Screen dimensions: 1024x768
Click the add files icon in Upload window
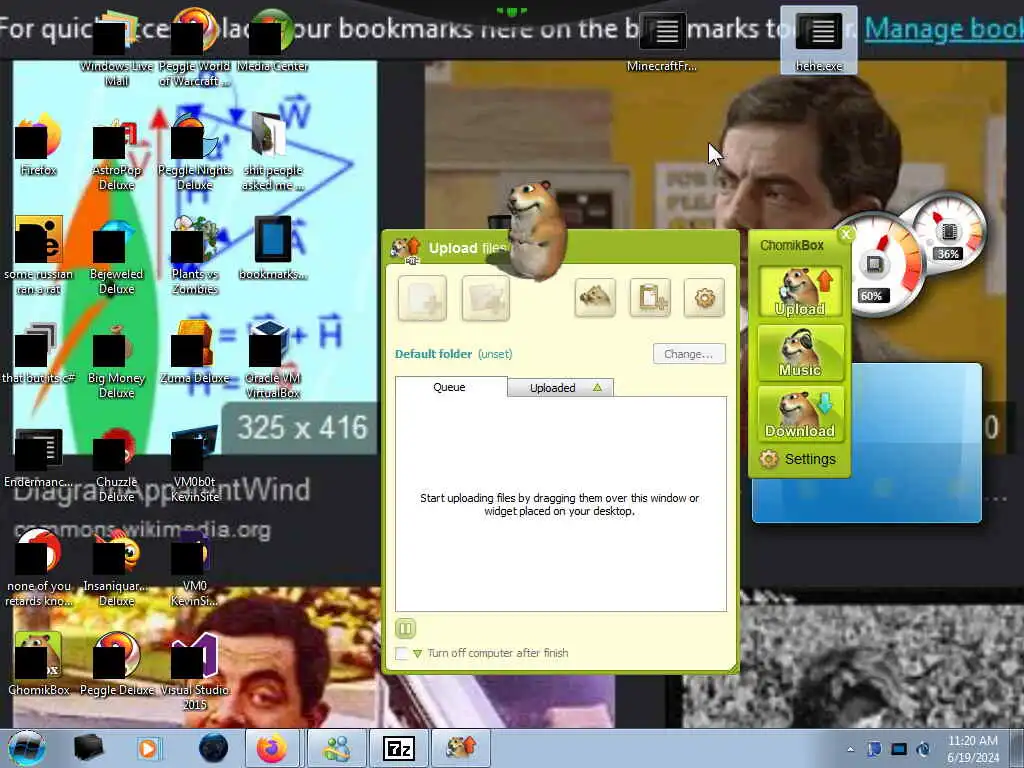pyautogui.click(x=423, y=298)
